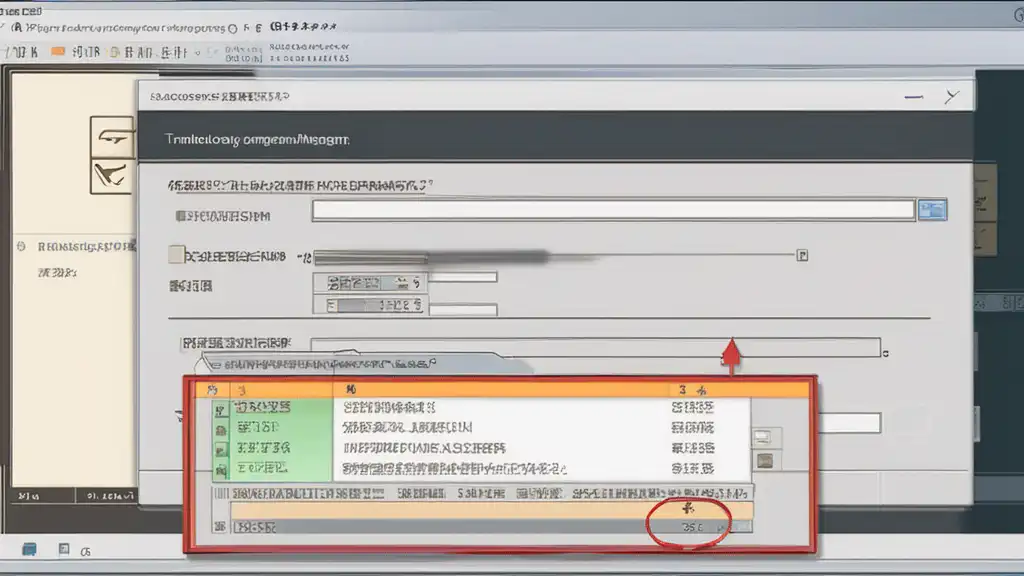Screen dimensions: 1024x576
Task: Focus the white field to the right of the table
Action: point(849,423)
